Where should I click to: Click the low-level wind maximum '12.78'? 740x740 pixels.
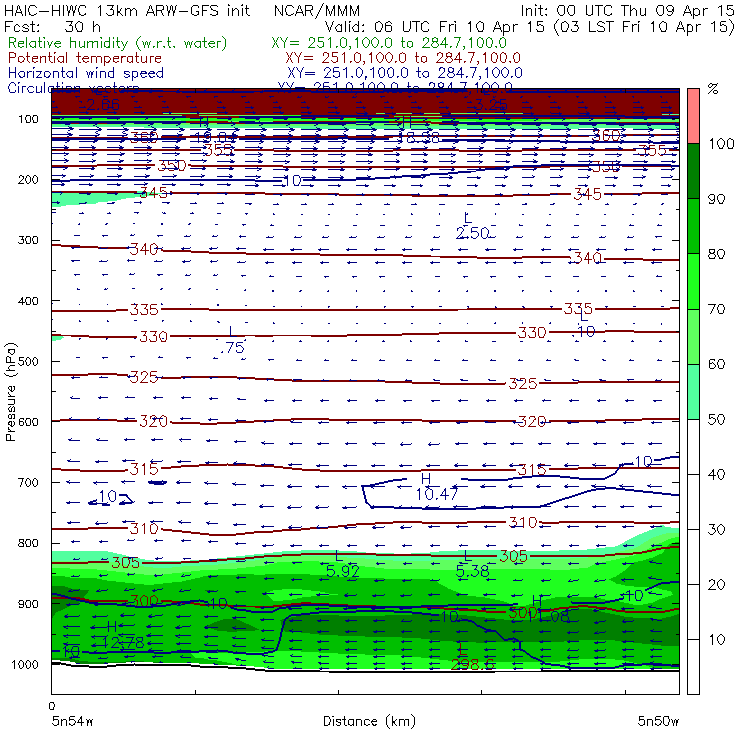[x=124, y=642]
